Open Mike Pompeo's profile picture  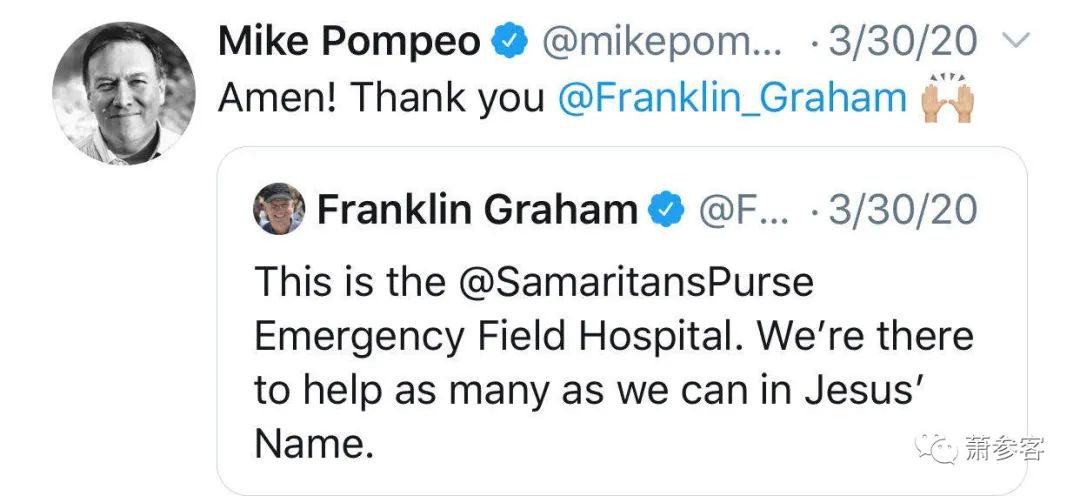pos(124,92)
